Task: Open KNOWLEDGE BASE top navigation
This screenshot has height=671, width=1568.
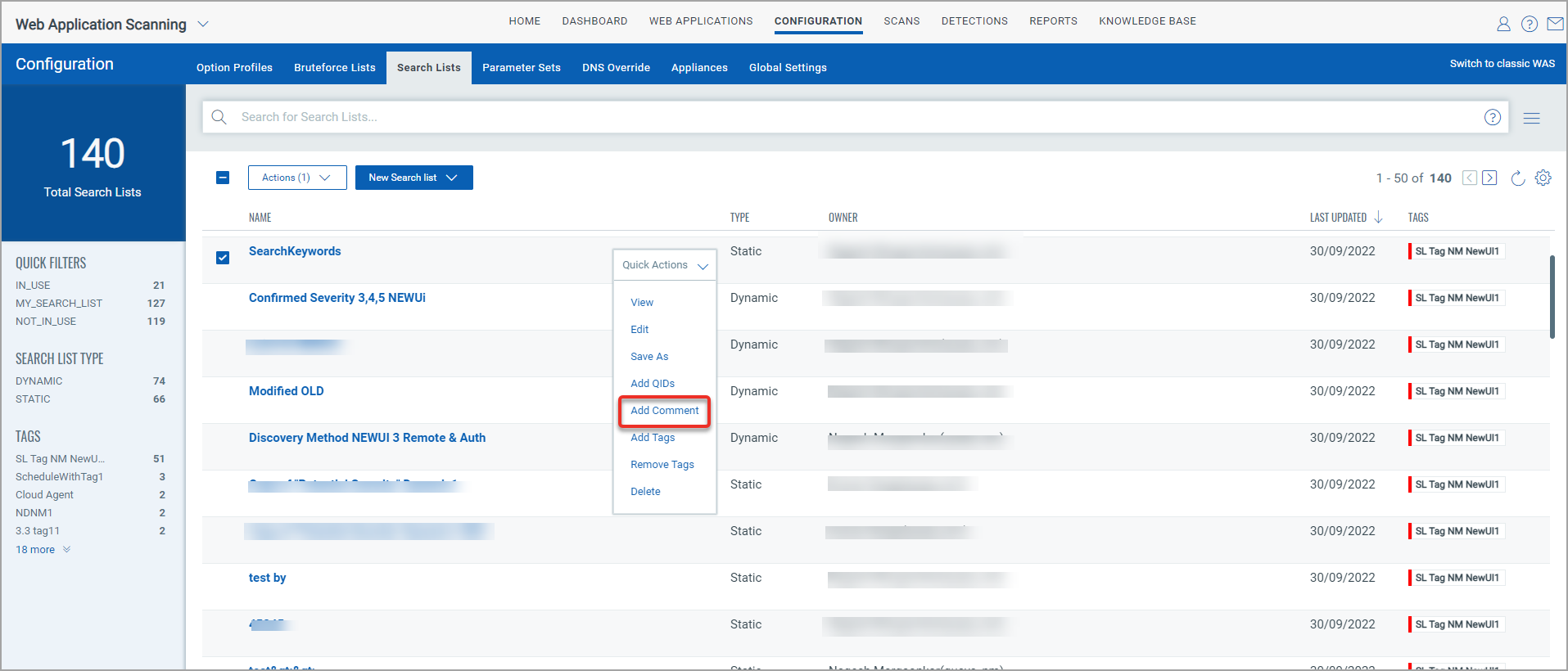Action: [1147, 21]
